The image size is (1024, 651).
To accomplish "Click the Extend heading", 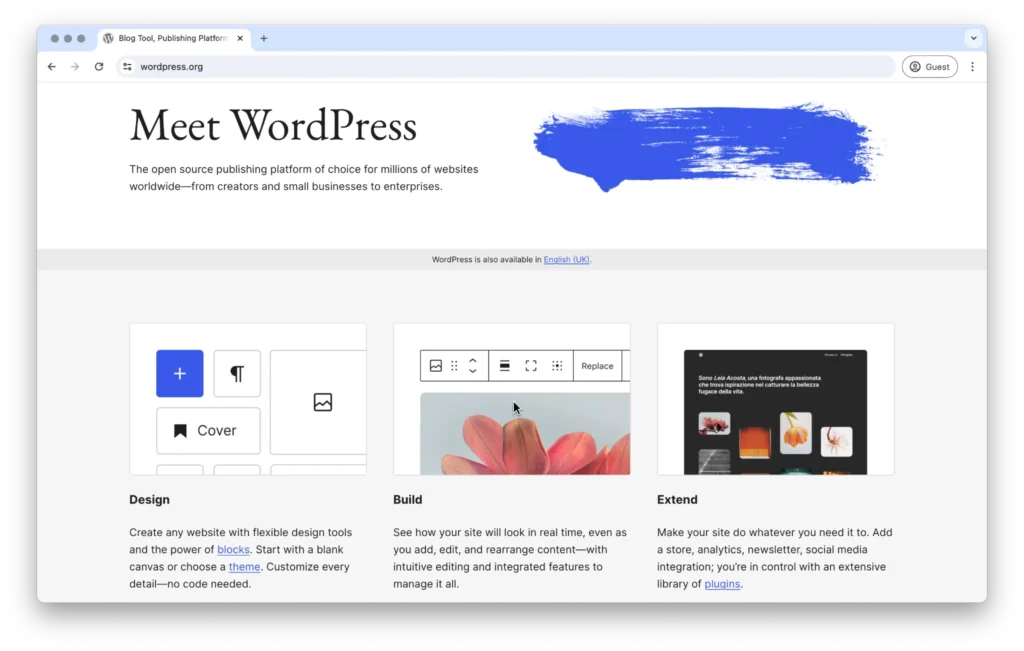I will coord(677,500).
